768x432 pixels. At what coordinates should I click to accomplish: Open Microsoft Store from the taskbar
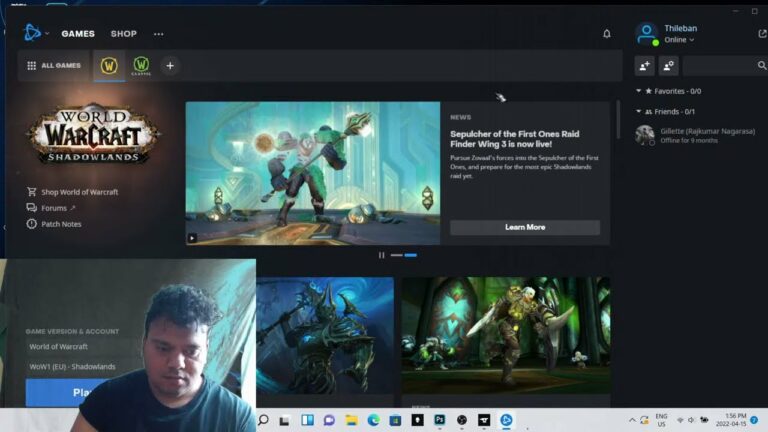(x=395, y=420)
